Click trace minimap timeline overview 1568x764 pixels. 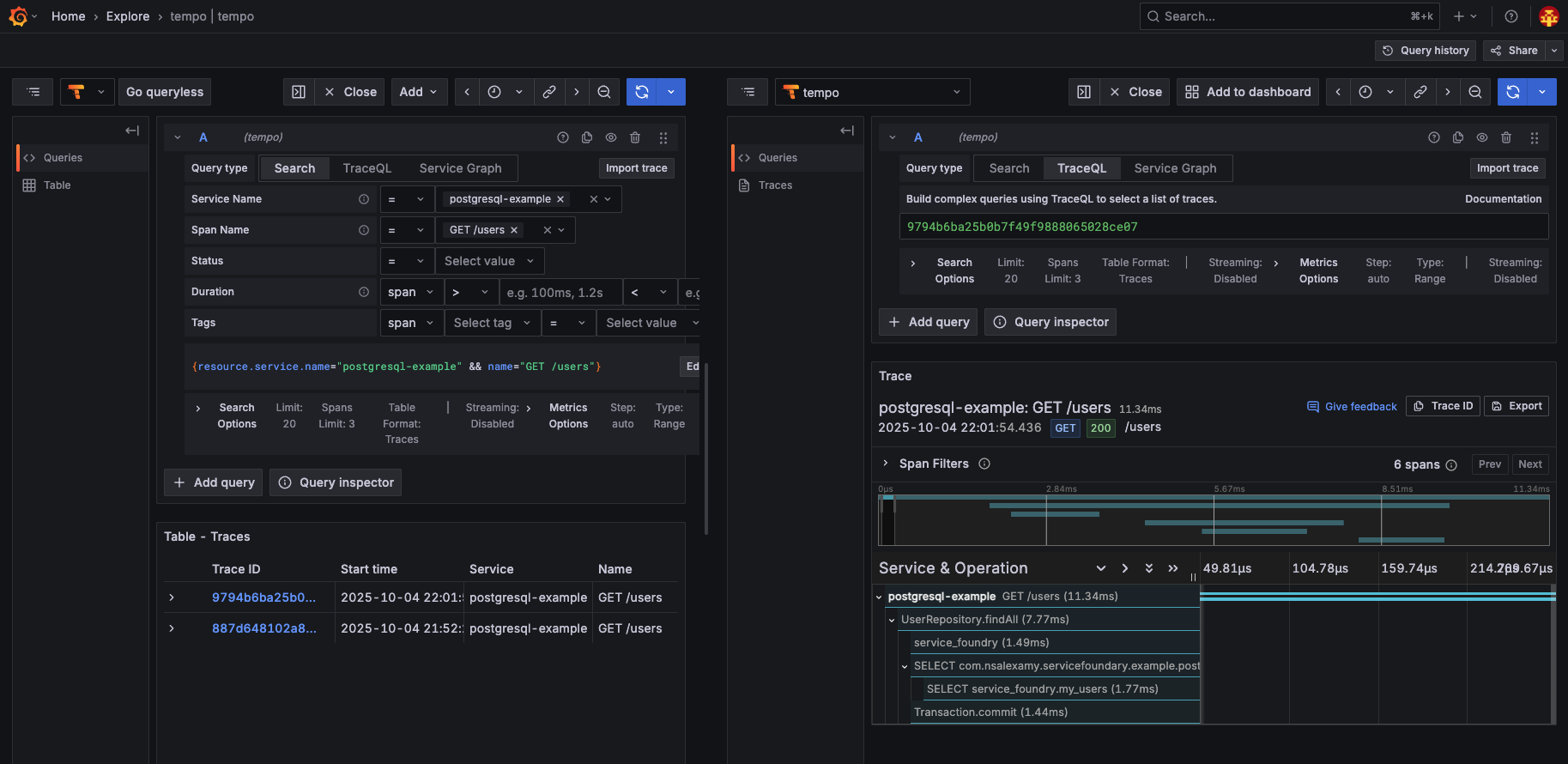(1214, 519)
